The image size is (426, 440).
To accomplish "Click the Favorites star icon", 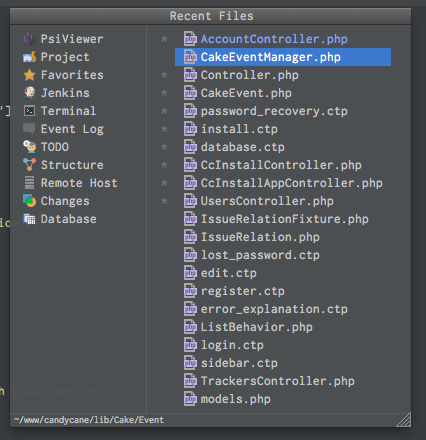I will coord(29,75).
